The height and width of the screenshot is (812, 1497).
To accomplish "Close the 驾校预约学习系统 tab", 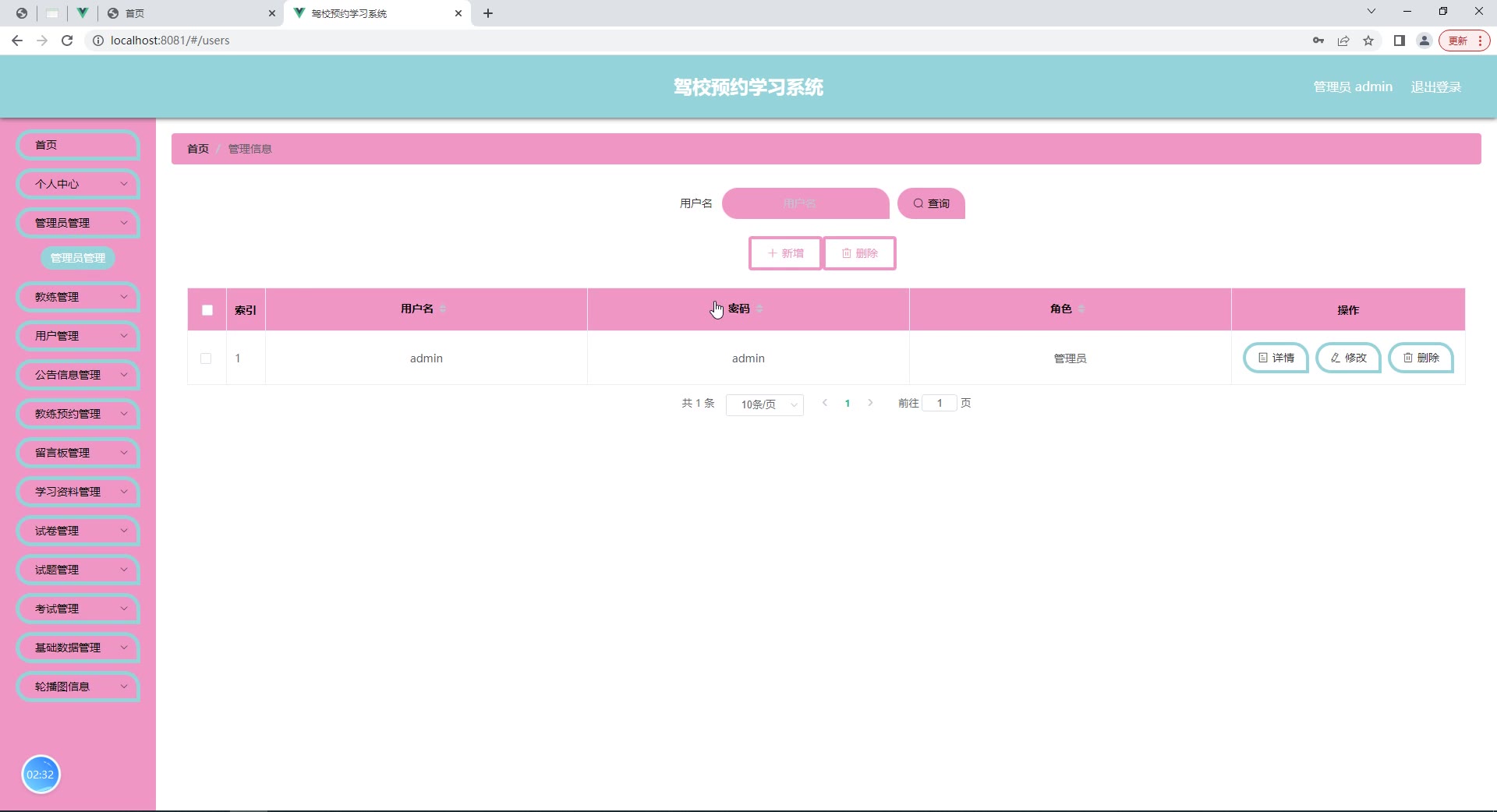I will pyautogui.click(x=458, y=13).
